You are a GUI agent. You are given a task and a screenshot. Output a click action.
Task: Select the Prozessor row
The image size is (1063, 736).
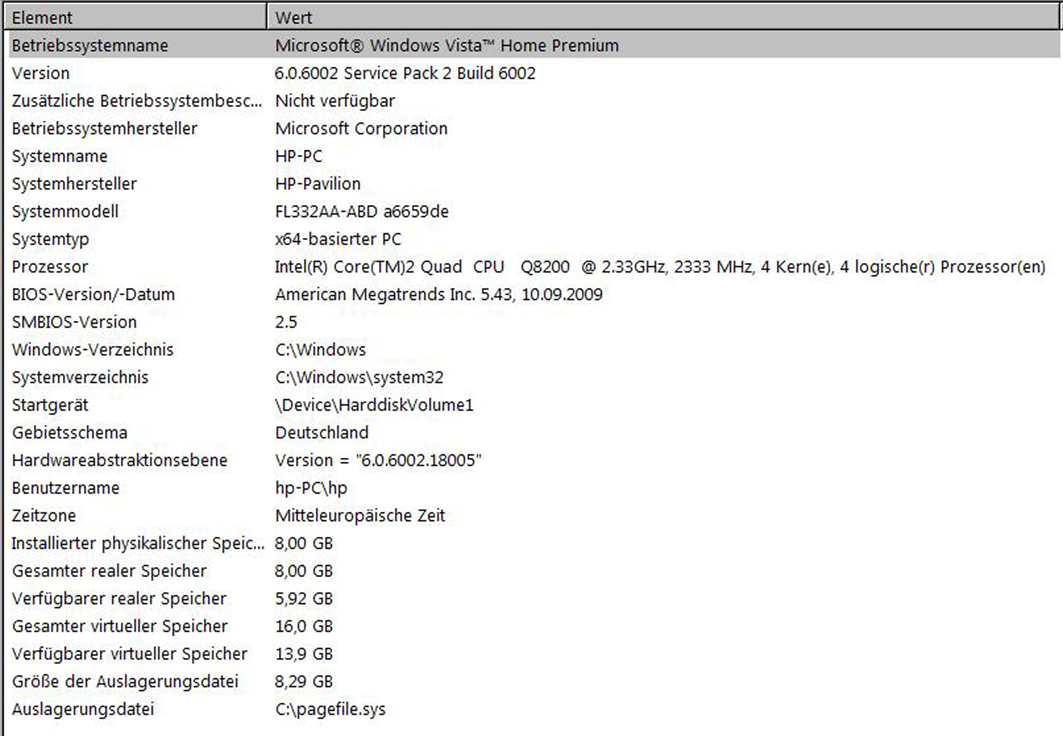click(50, 267)
